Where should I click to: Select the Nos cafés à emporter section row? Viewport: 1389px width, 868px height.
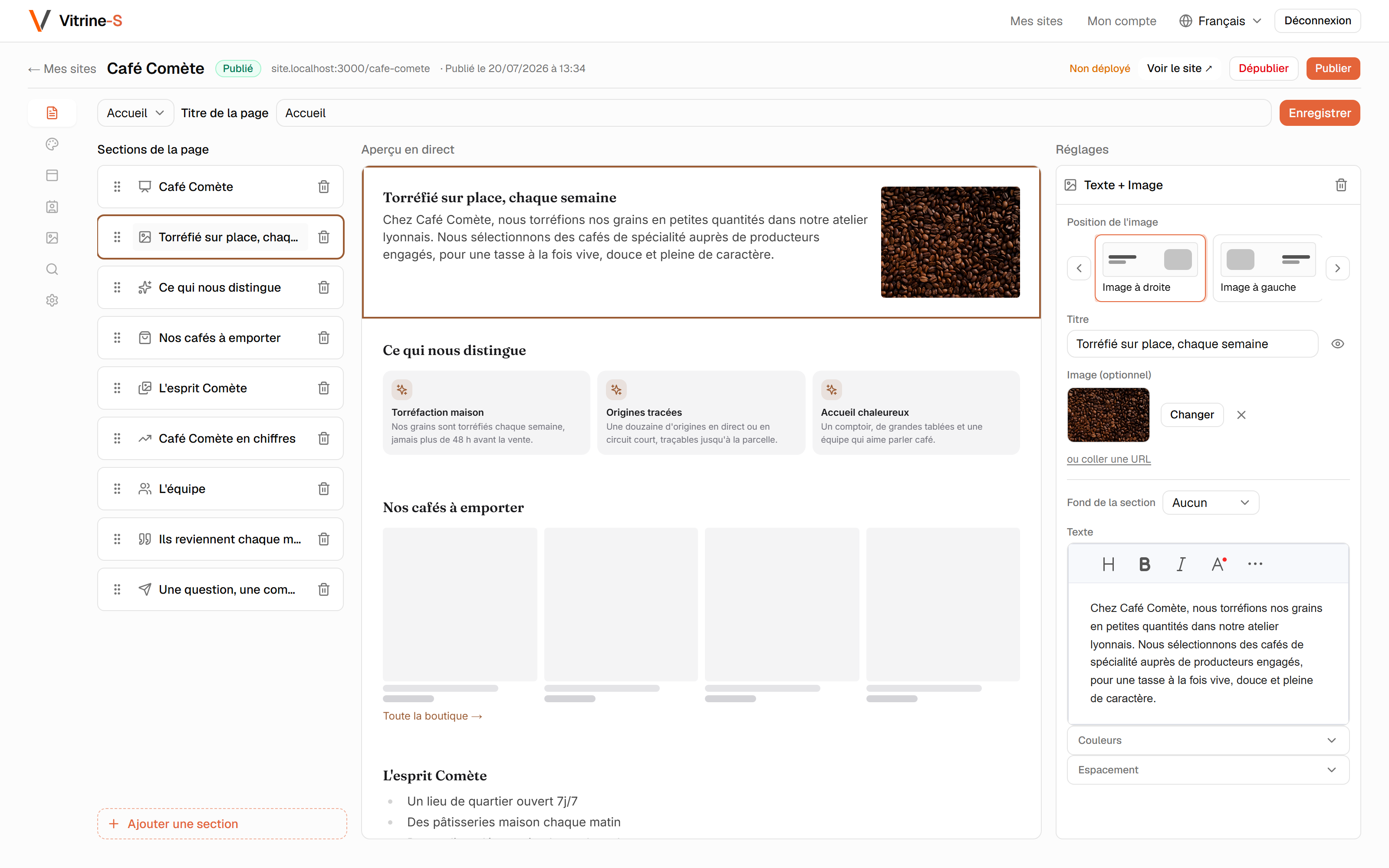point(221,338)
